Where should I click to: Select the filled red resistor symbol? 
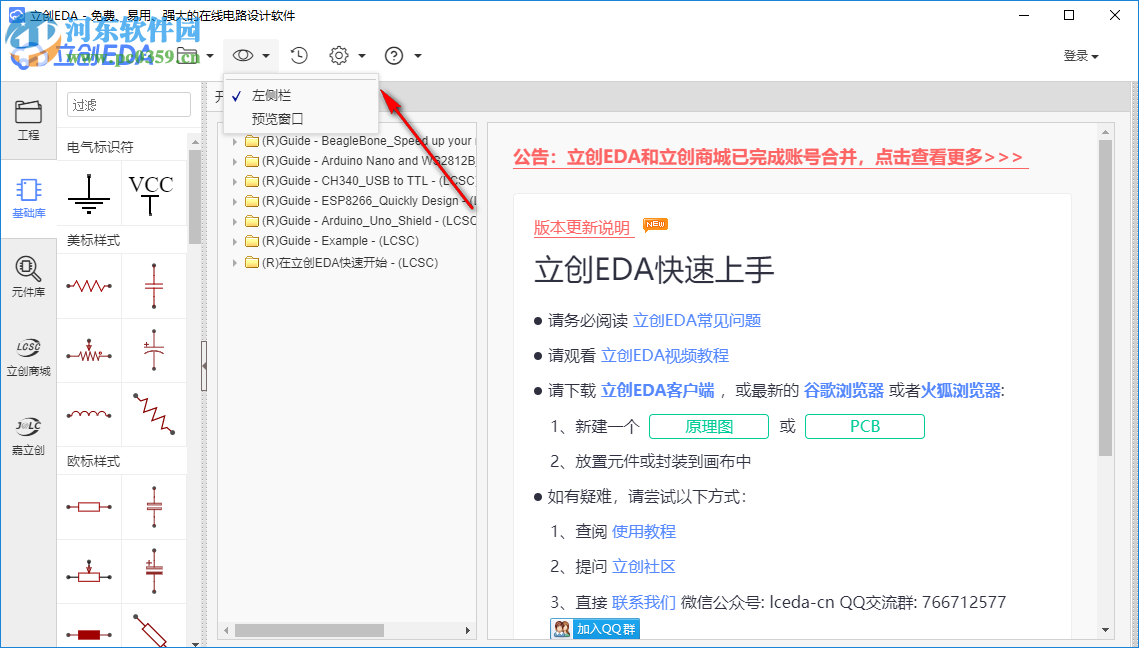89,633
